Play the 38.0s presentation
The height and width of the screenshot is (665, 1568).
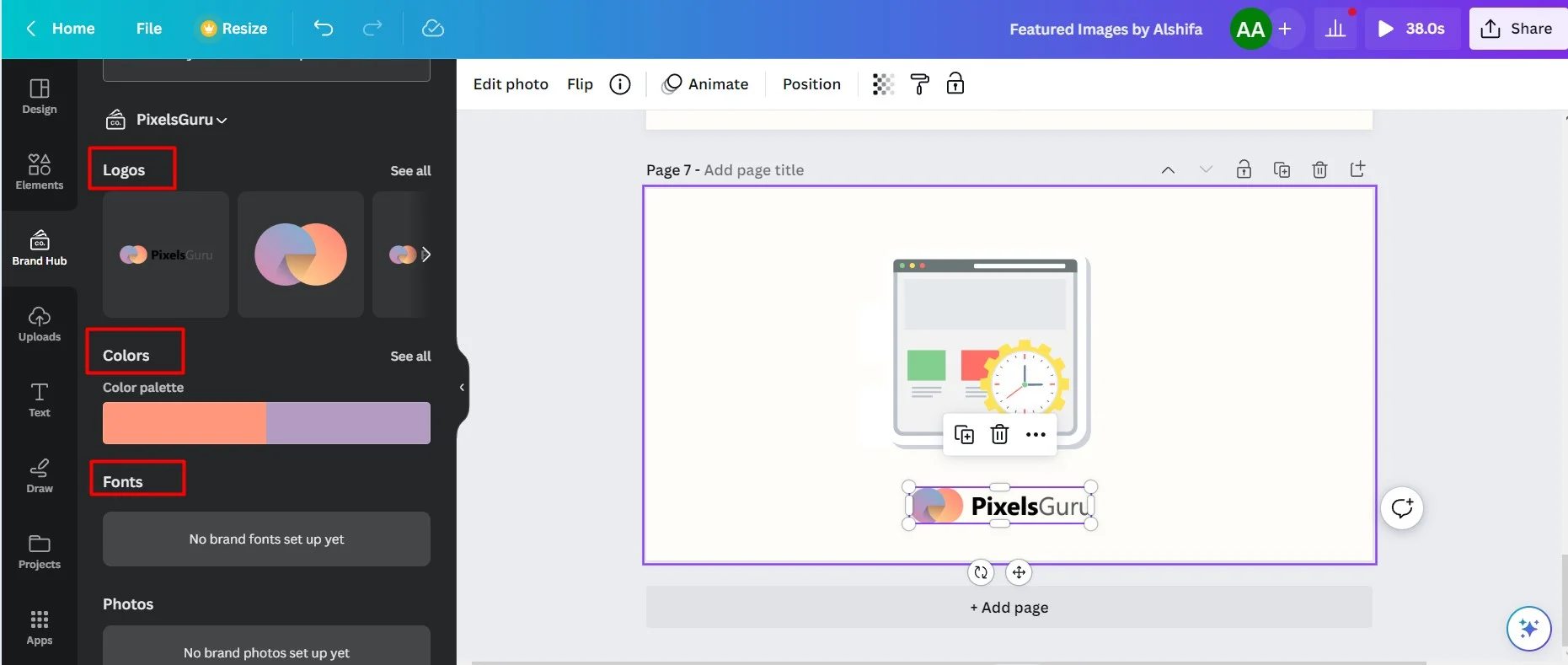(x=1411, y=29)
